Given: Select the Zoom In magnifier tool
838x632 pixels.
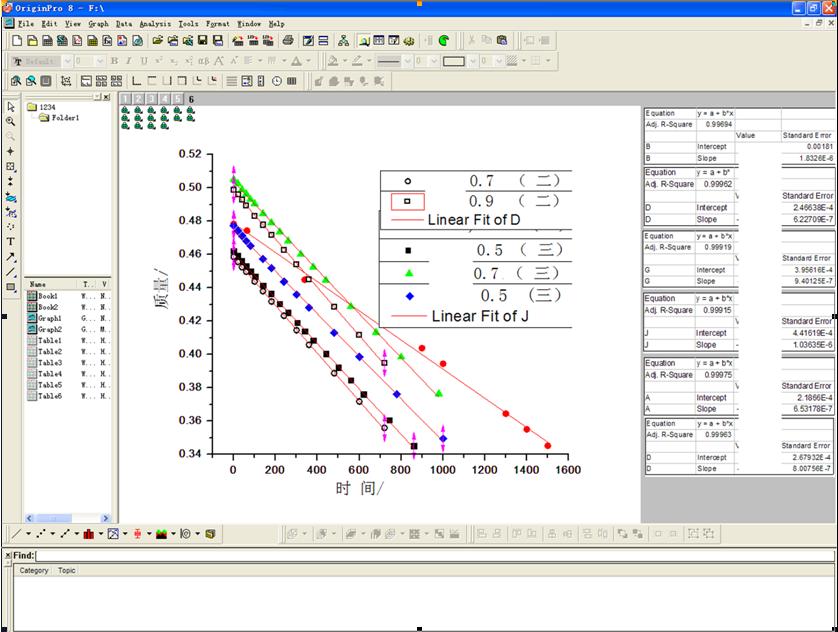Looking at the screenshot, I should (x=11, y=121).
